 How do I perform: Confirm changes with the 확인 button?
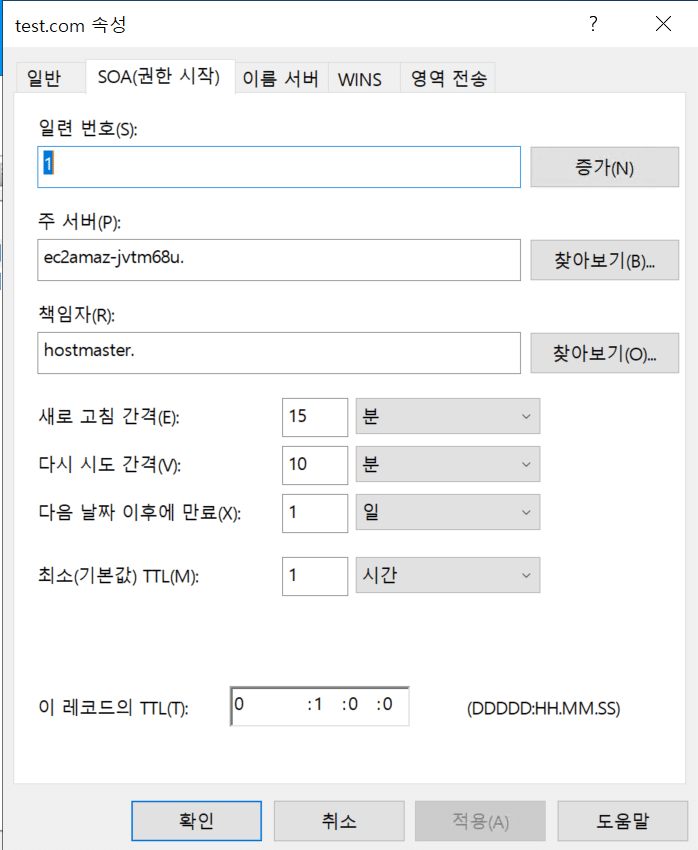tap(195, 819)
